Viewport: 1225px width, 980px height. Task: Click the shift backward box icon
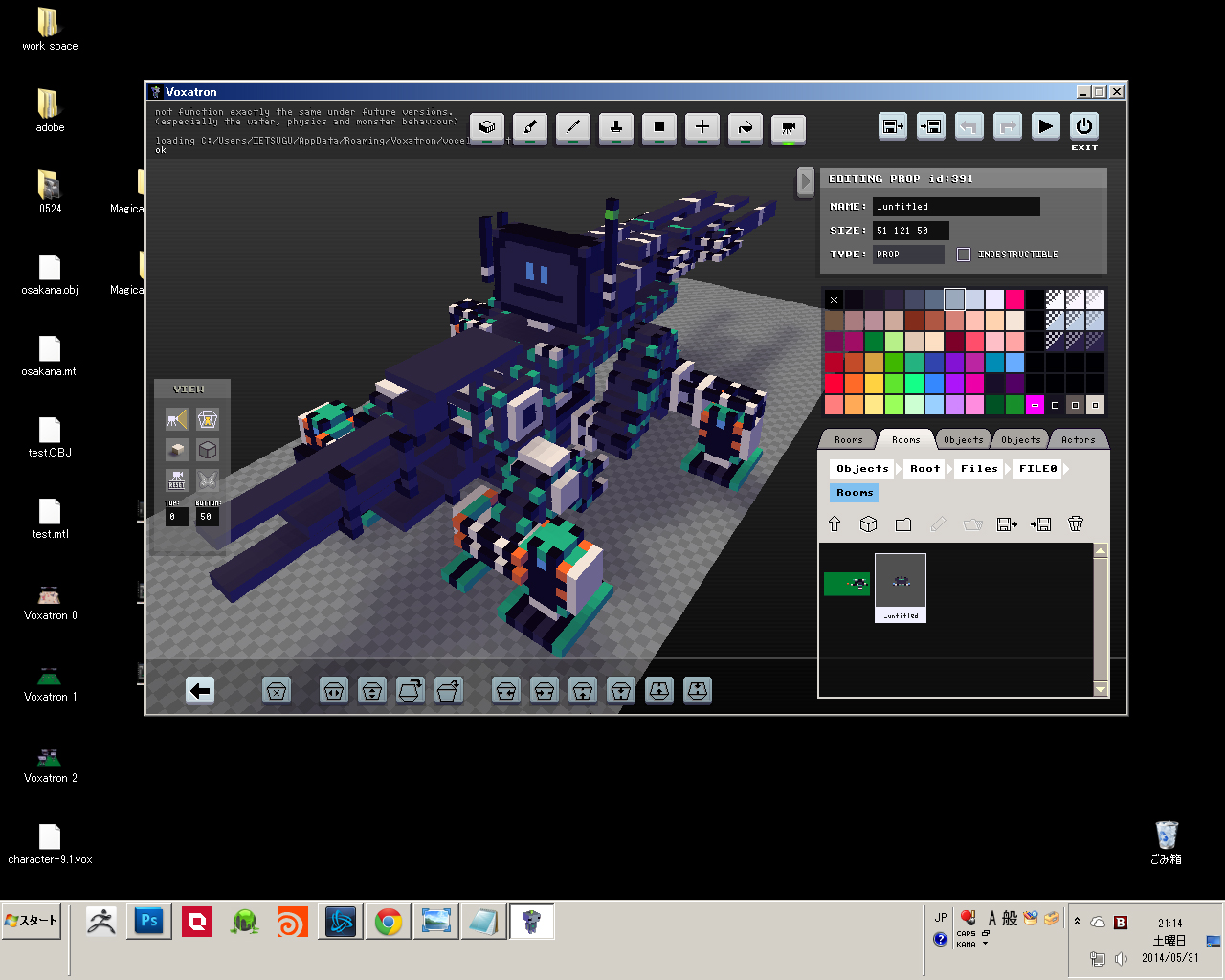pyautogui.click(x=698, y=691)
